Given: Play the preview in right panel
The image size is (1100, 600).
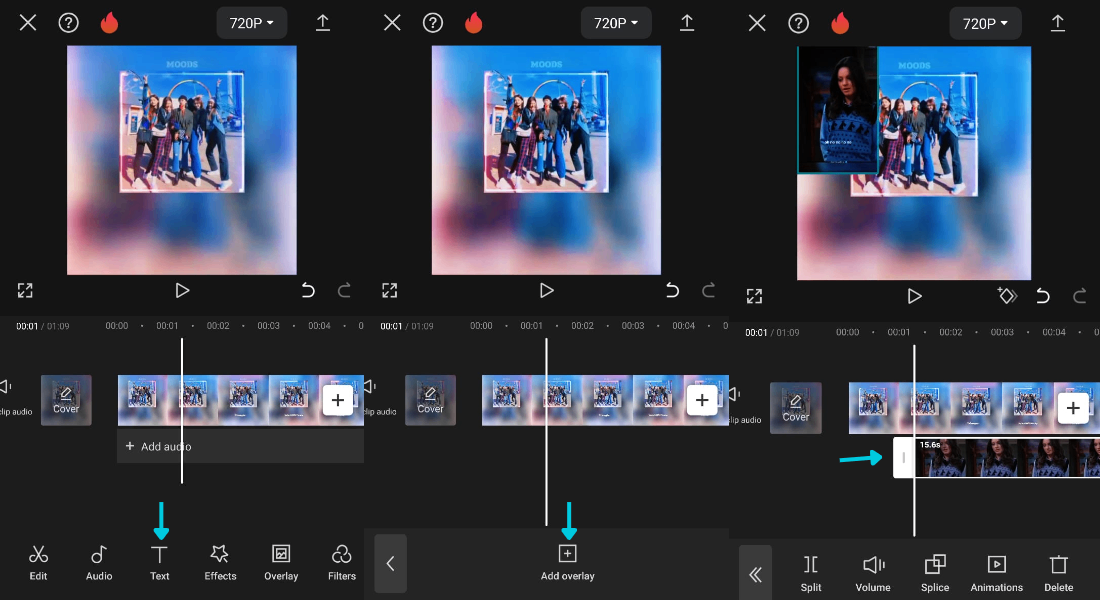Looking at the screenshot, I should tap(914, 296).
